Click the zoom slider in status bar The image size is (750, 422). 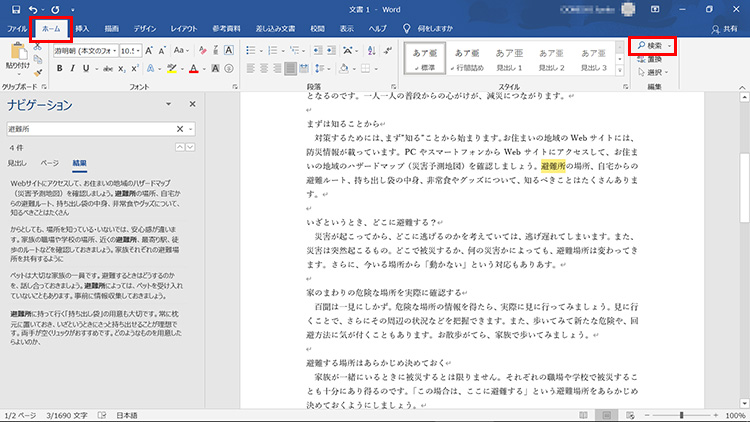tap(680, 414)
